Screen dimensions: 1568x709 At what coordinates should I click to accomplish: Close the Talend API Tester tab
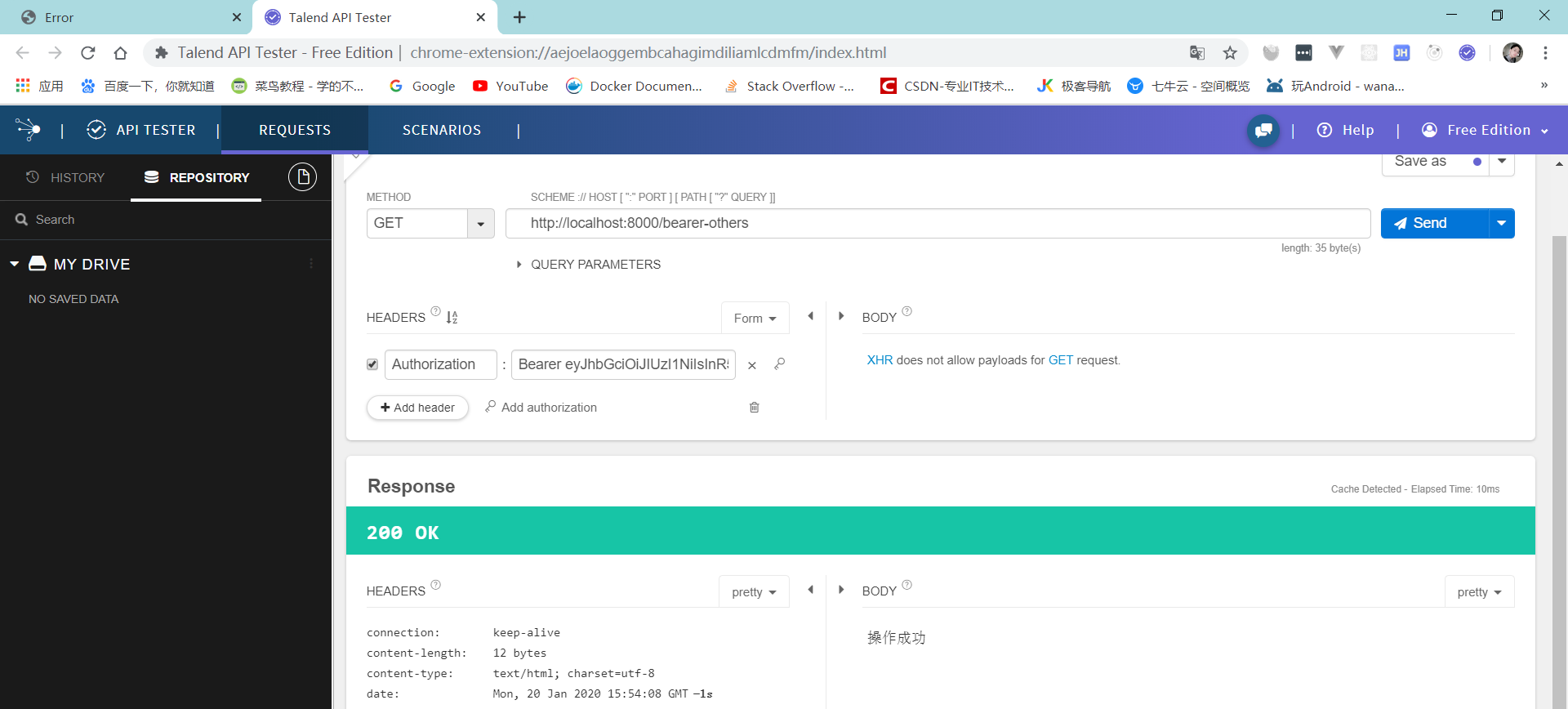[481, 17]
